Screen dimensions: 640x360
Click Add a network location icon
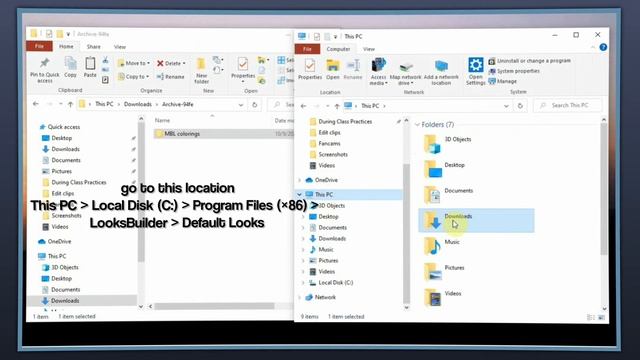441,73
